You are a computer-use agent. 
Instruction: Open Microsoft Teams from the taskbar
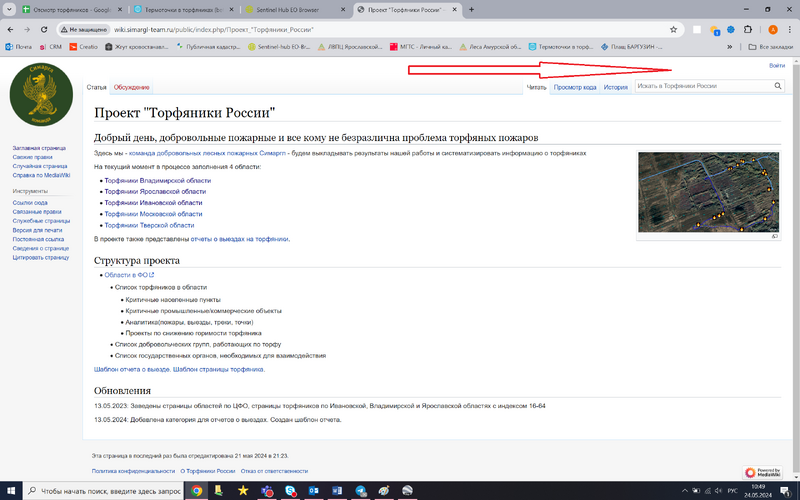pos(267,490)
